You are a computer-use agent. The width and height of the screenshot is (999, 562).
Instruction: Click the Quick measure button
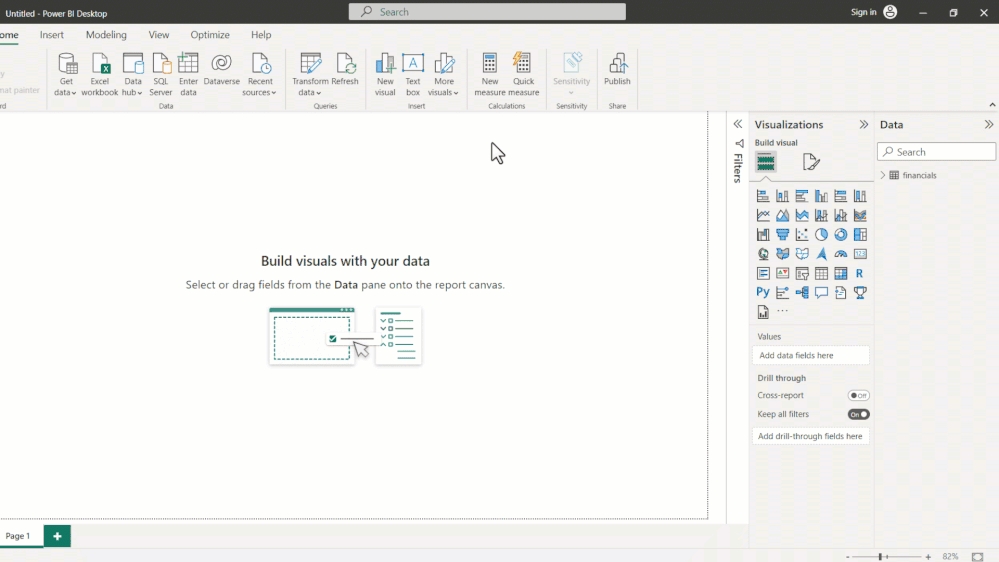coord(524,75)
